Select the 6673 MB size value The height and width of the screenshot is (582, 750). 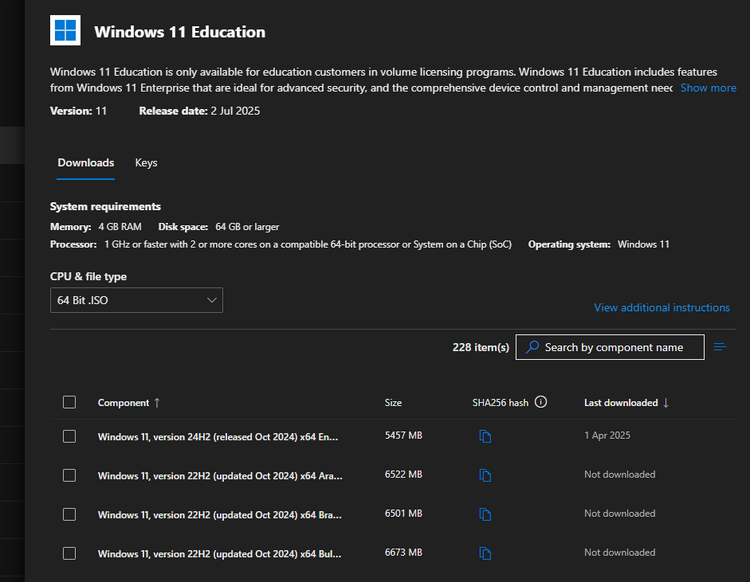(403, 552)
